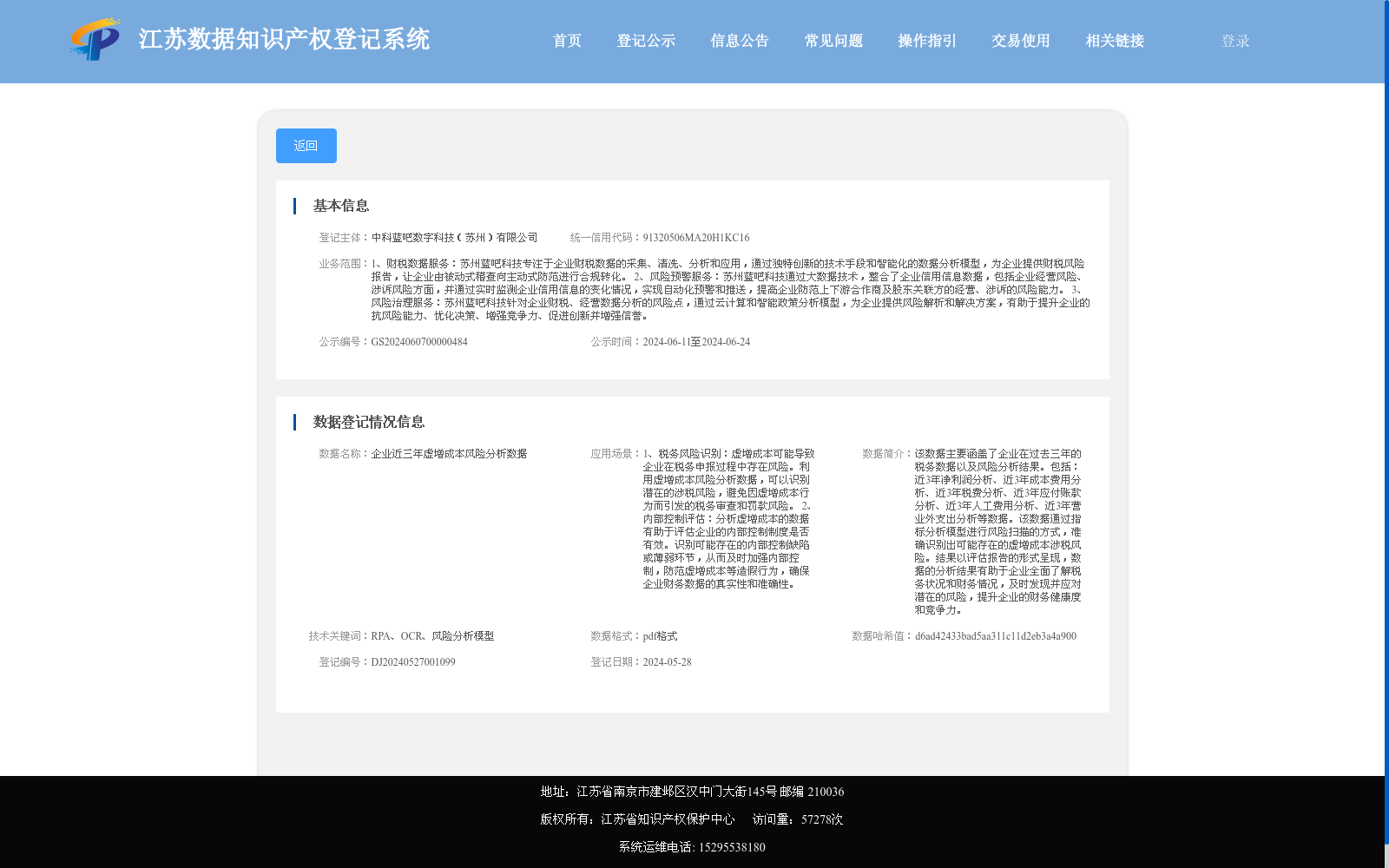Open the 信息公告 menu item
Screen dimensions: 1389x868
(x=740, y=41)
